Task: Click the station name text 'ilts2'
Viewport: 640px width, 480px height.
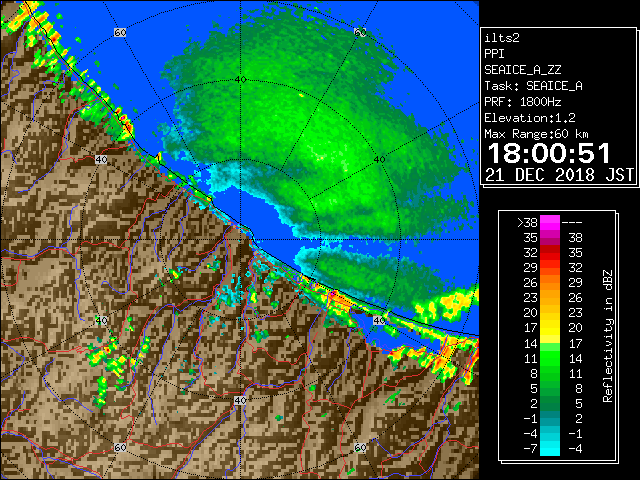Action: tap(502, 38)
